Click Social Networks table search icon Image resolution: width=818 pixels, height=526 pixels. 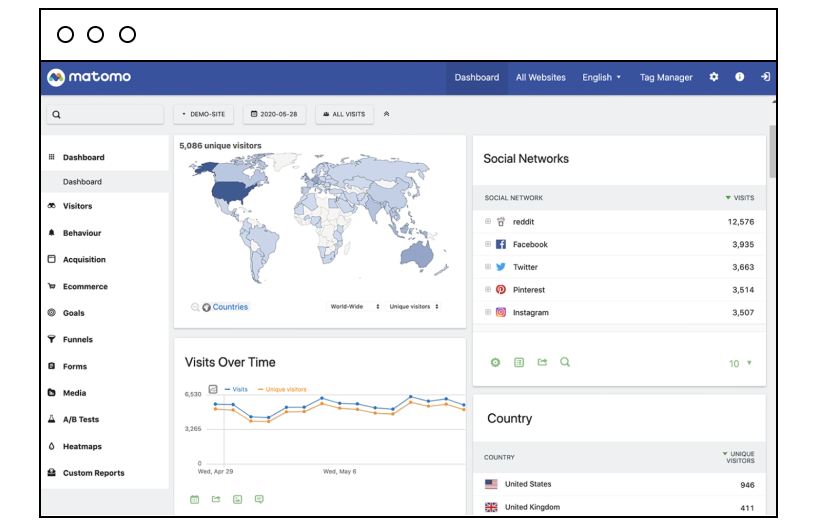[x=565, y=362]
